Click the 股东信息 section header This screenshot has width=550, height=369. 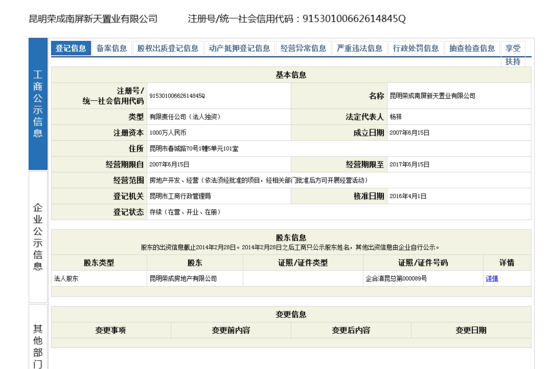click(291, 238)
